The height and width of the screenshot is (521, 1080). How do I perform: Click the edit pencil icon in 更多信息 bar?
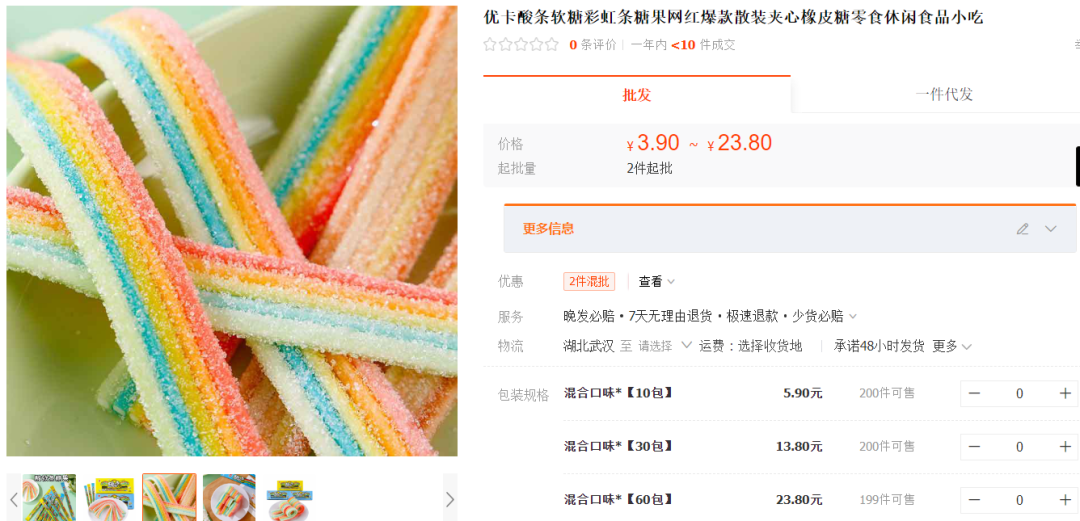point(1023,229)
